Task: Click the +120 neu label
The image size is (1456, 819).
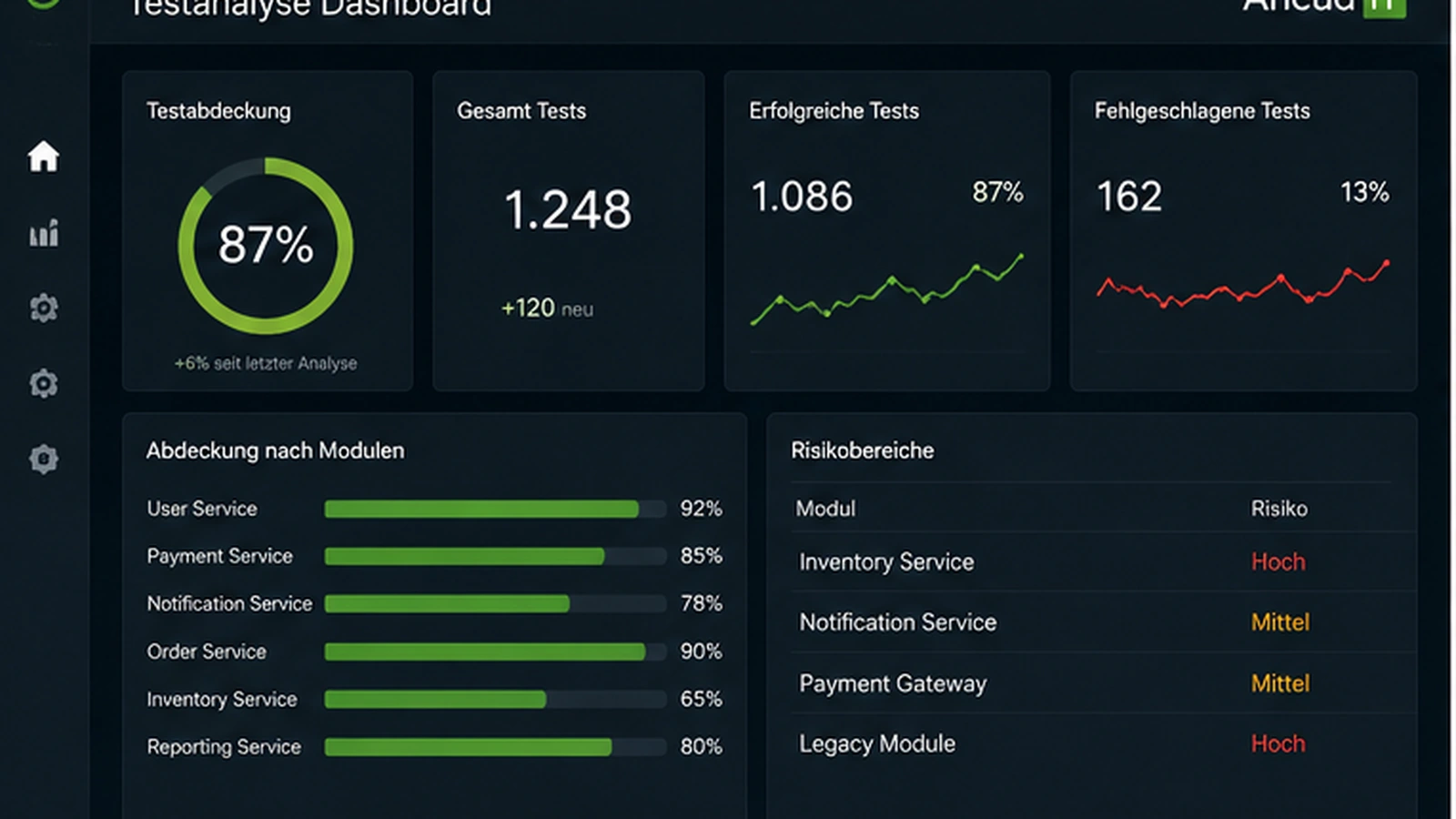Action: pyautogui.click(x=547, y=308)
